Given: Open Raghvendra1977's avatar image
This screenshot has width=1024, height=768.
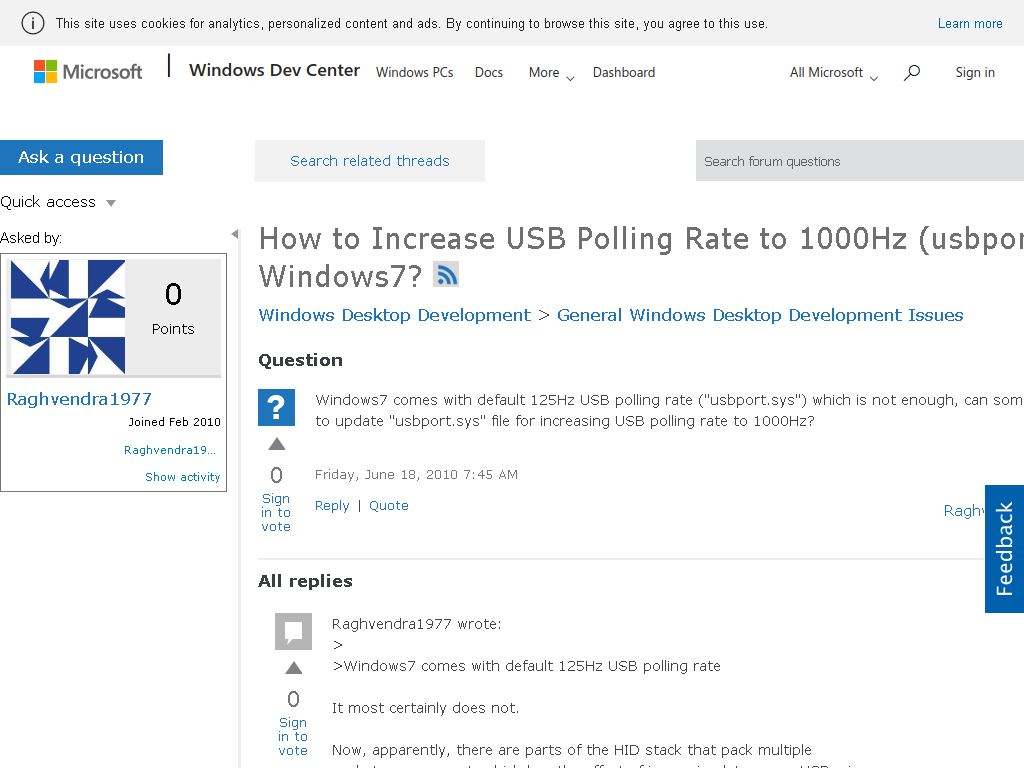Looking at the screenshot, I should [x=68, y=317].
